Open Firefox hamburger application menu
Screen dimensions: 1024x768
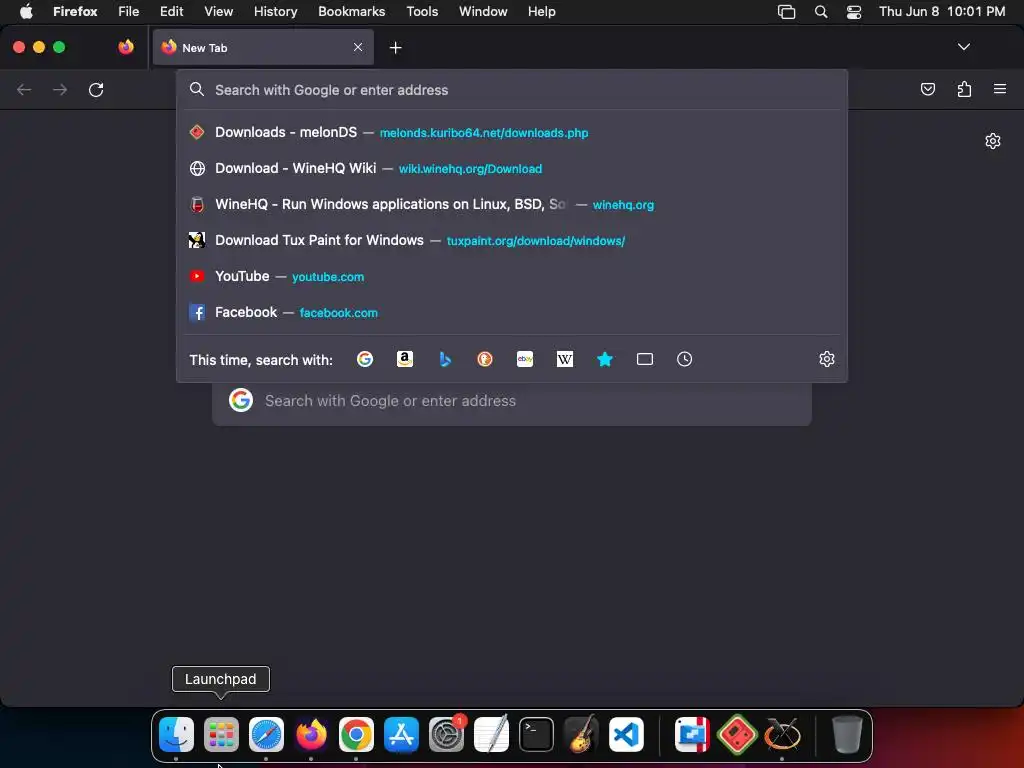click(1000, 89)
